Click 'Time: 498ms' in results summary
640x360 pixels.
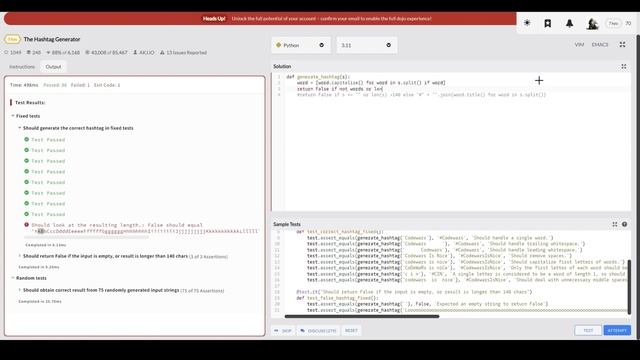[24, 85]
